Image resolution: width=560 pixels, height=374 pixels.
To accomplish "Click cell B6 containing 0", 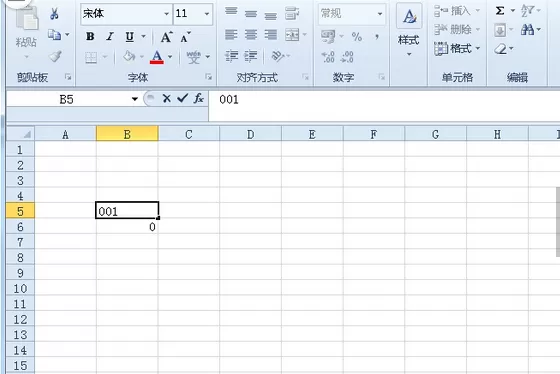I will pos(127,226).
